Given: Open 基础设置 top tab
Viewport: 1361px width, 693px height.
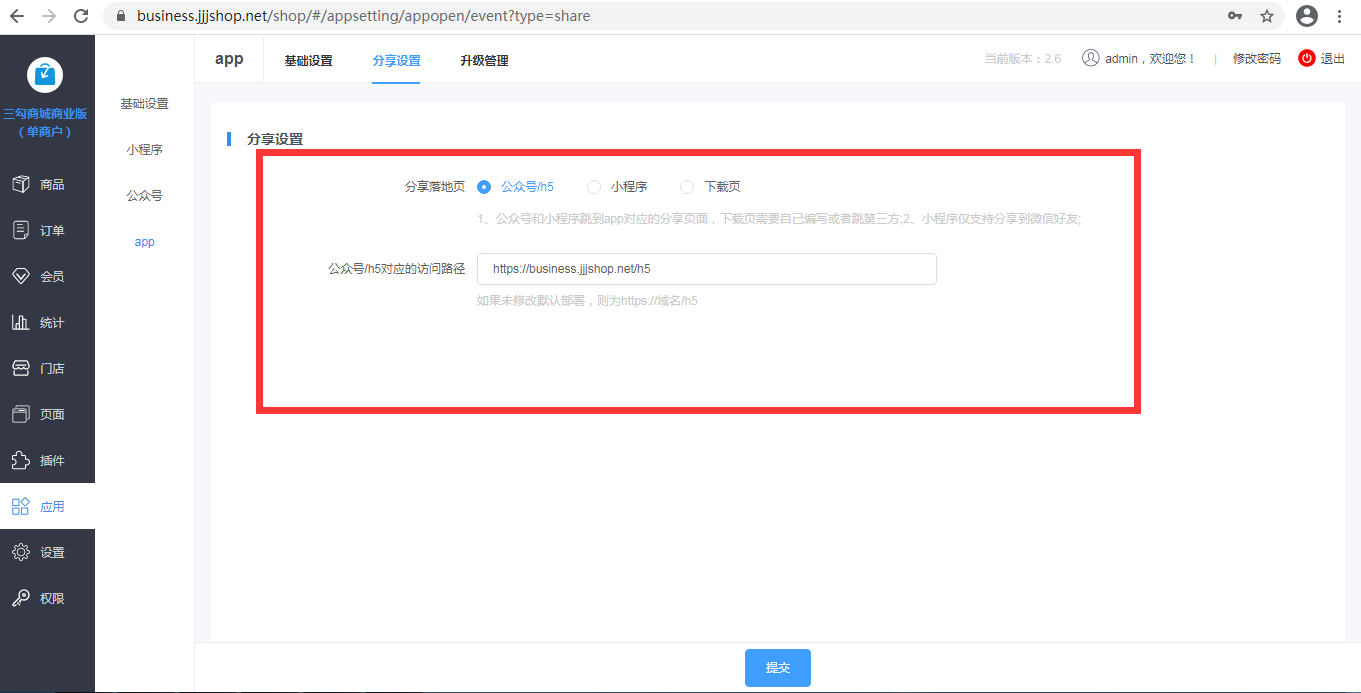Looking at the screenshot, I should pyautogui.click(x=308, y=60).
